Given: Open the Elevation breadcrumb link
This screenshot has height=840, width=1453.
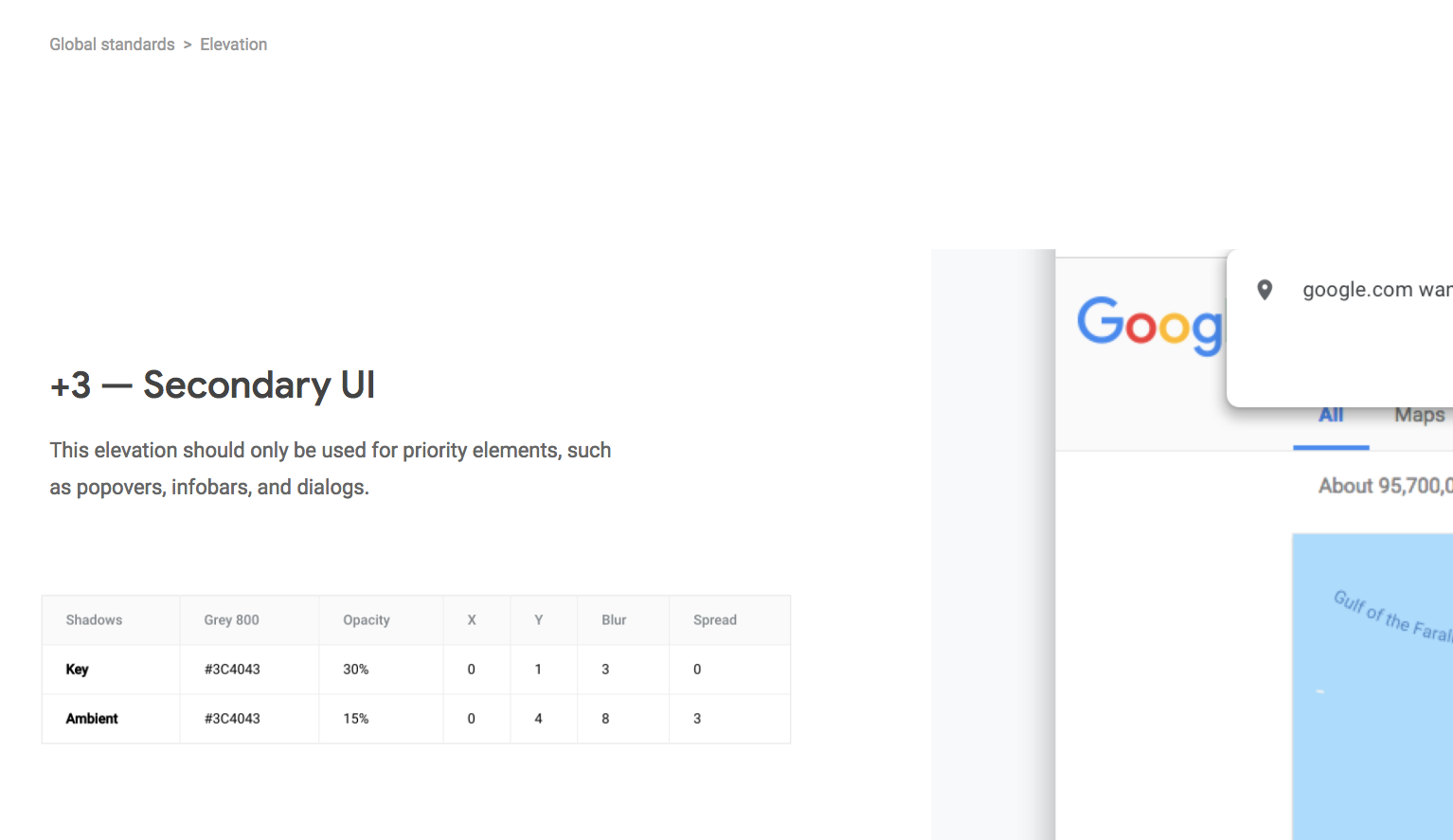Looking at the screenshot, I should pyautogui.click(x=233, y=45).
